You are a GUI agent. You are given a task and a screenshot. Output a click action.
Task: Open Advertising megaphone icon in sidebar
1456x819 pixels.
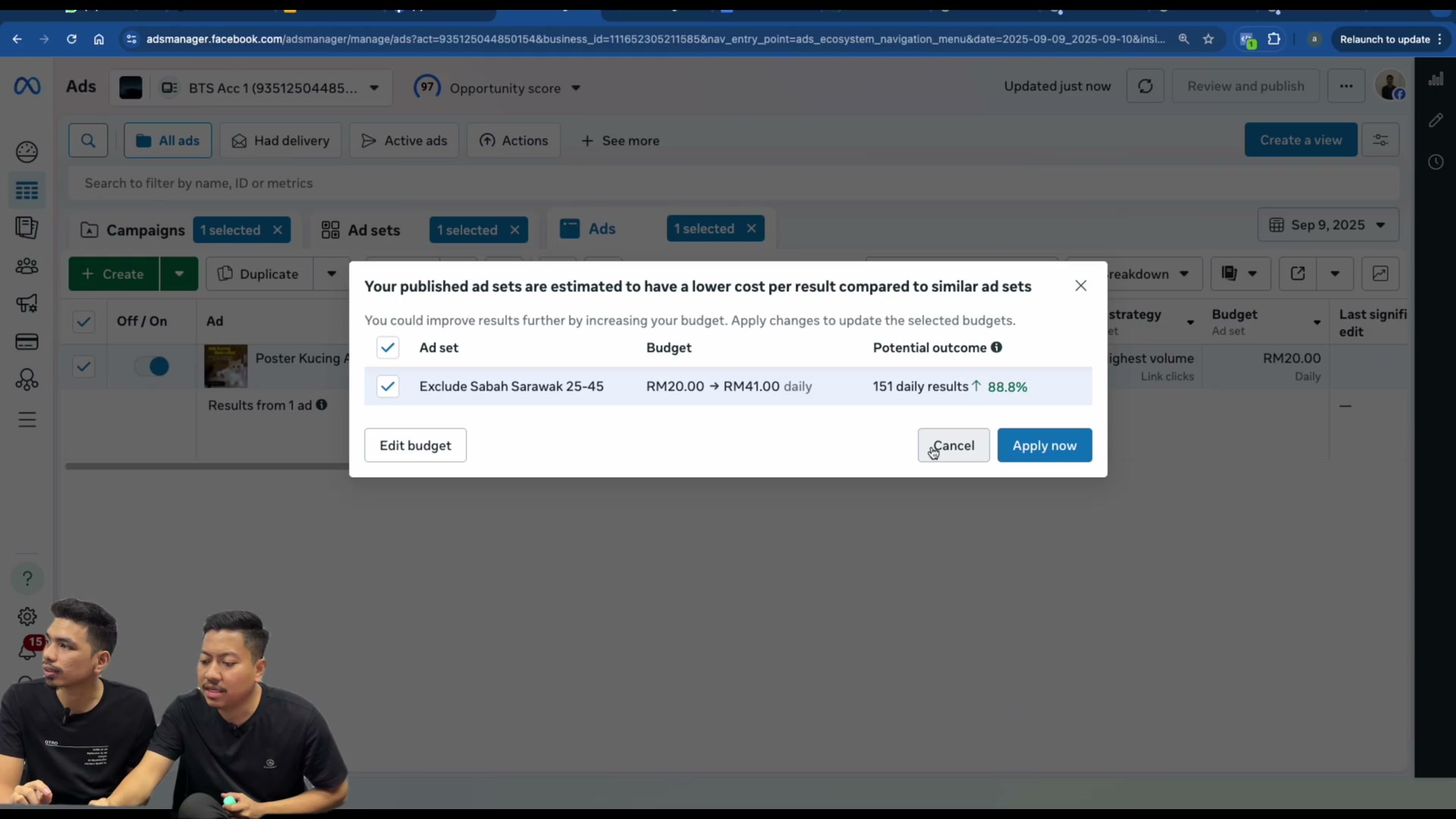[x=27, y=304]
